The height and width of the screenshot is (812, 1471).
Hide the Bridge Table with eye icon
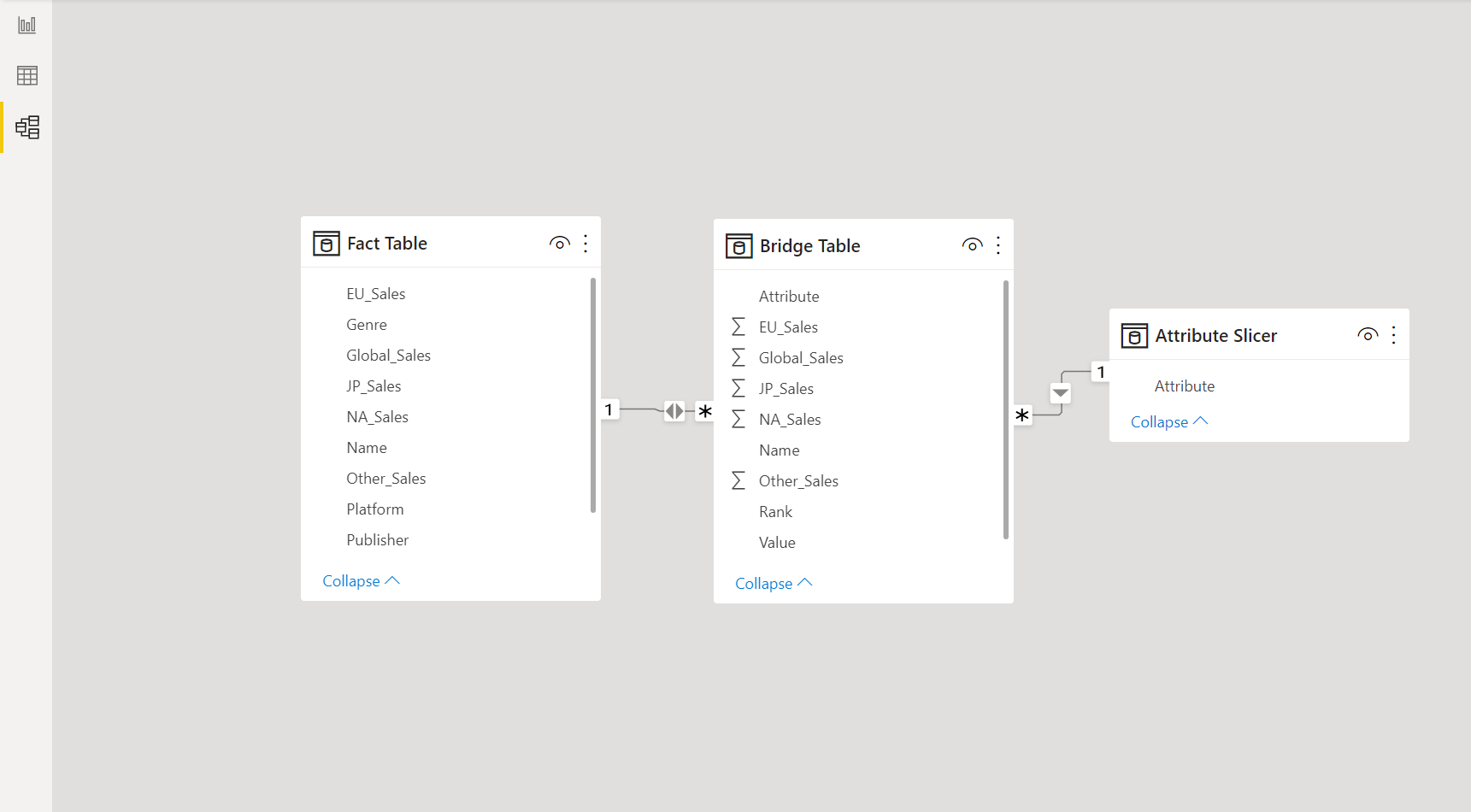[x=972, y=245]
